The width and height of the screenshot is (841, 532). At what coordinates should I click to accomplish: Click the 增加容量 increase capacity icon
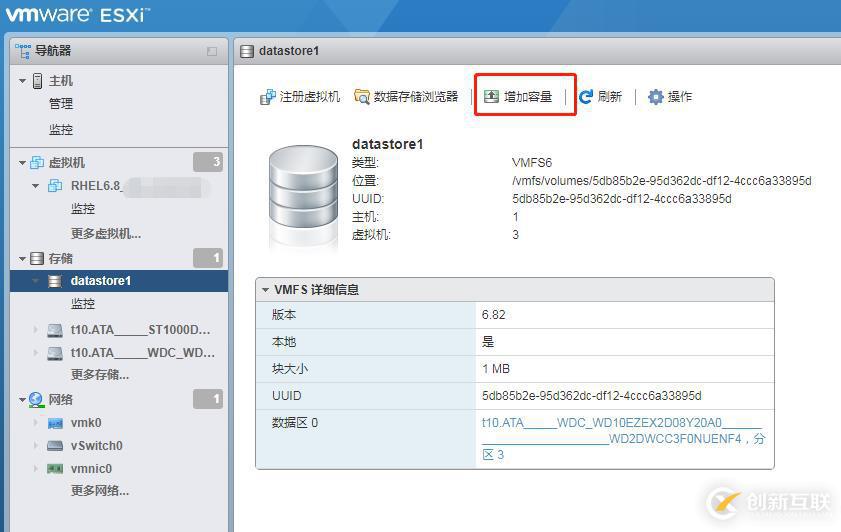point(491,97)
